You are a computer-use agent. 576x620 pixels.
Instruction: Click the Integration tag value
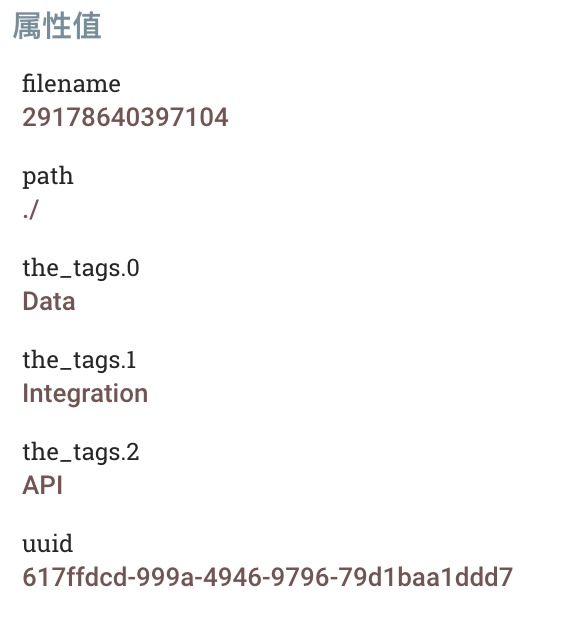pos(85,394)
